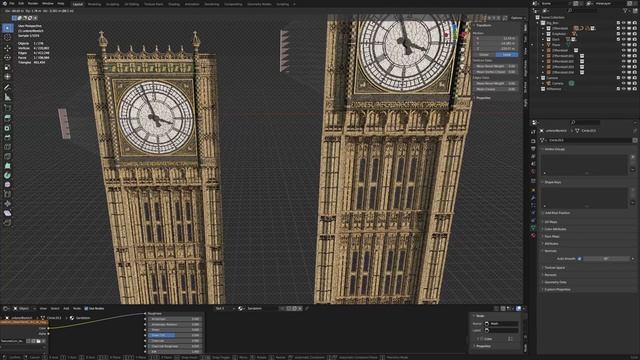Open the green Object Data properties tab

[x=533, y=228]
